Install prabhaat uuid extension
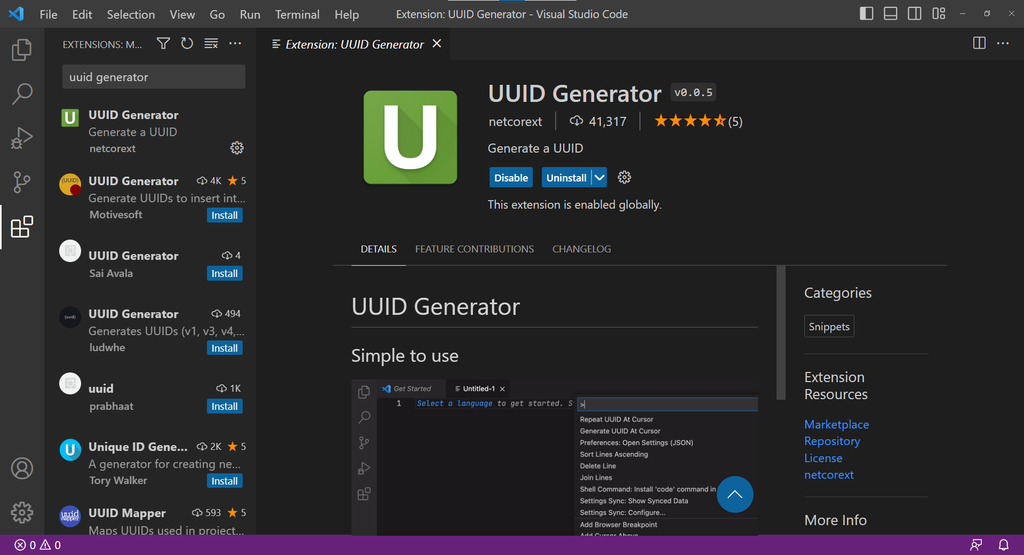 pos(225,406)
